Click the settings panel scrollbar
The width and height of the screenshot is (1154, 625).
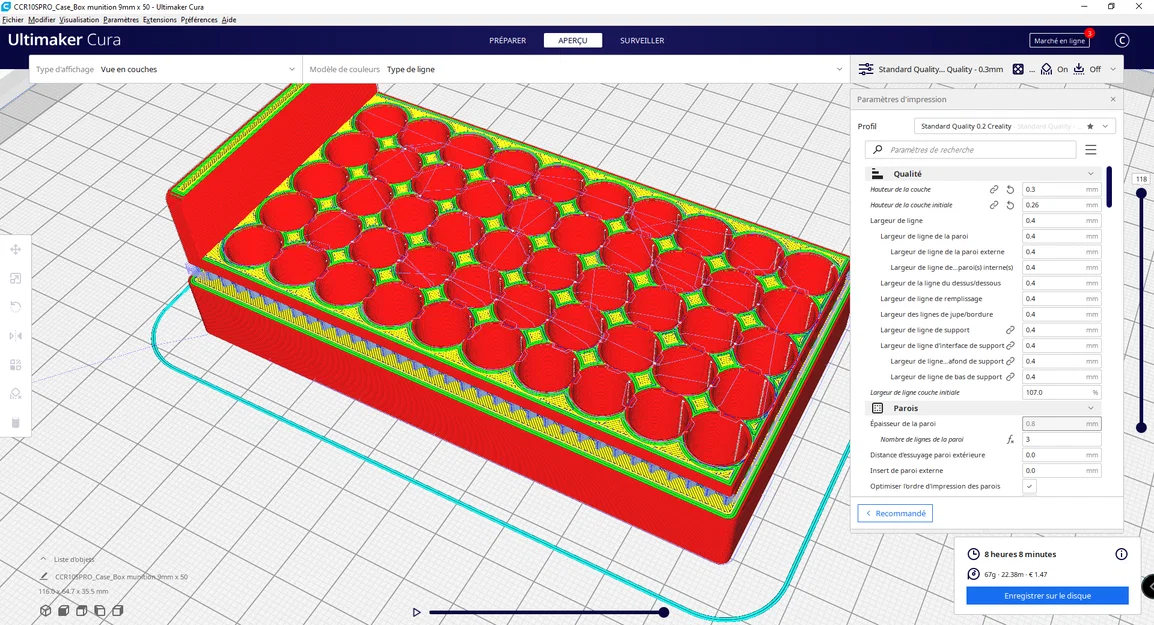pos(1109,188)
